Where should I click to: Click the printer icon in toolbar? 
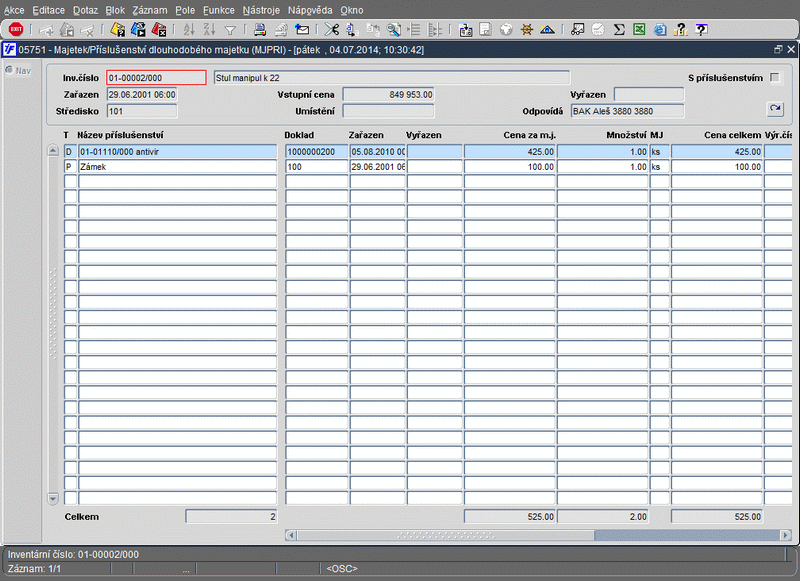pyautogui.click(x=260, y=30)
